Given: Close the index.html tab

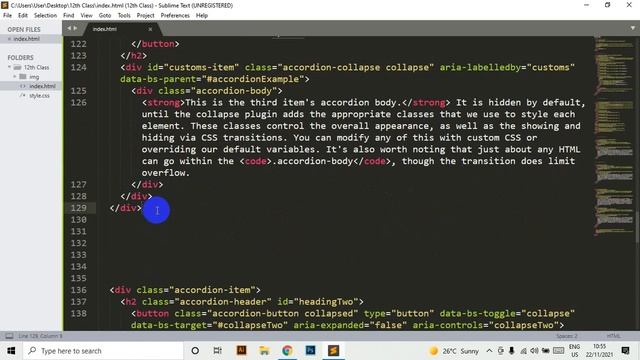Looking at the screenshot, I should 150,29.
